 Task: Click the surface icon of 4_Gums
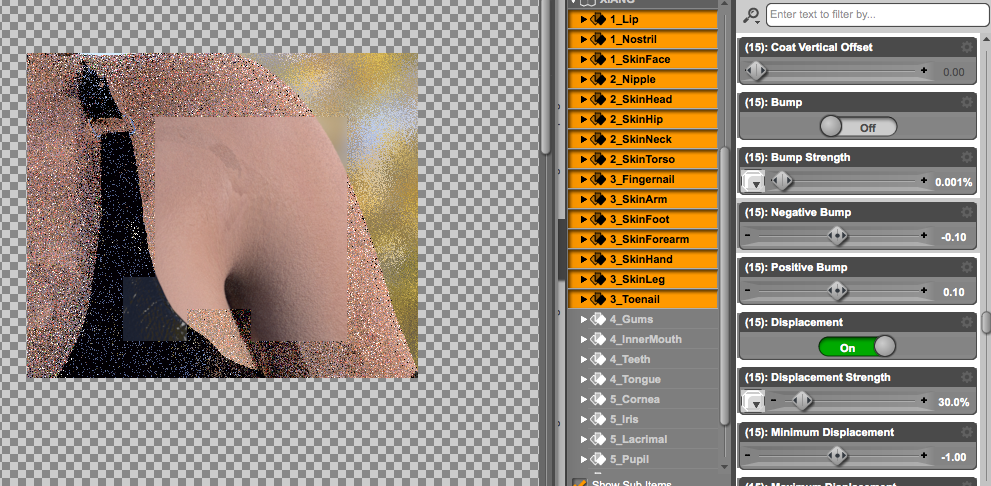click(x=598, y=319)
